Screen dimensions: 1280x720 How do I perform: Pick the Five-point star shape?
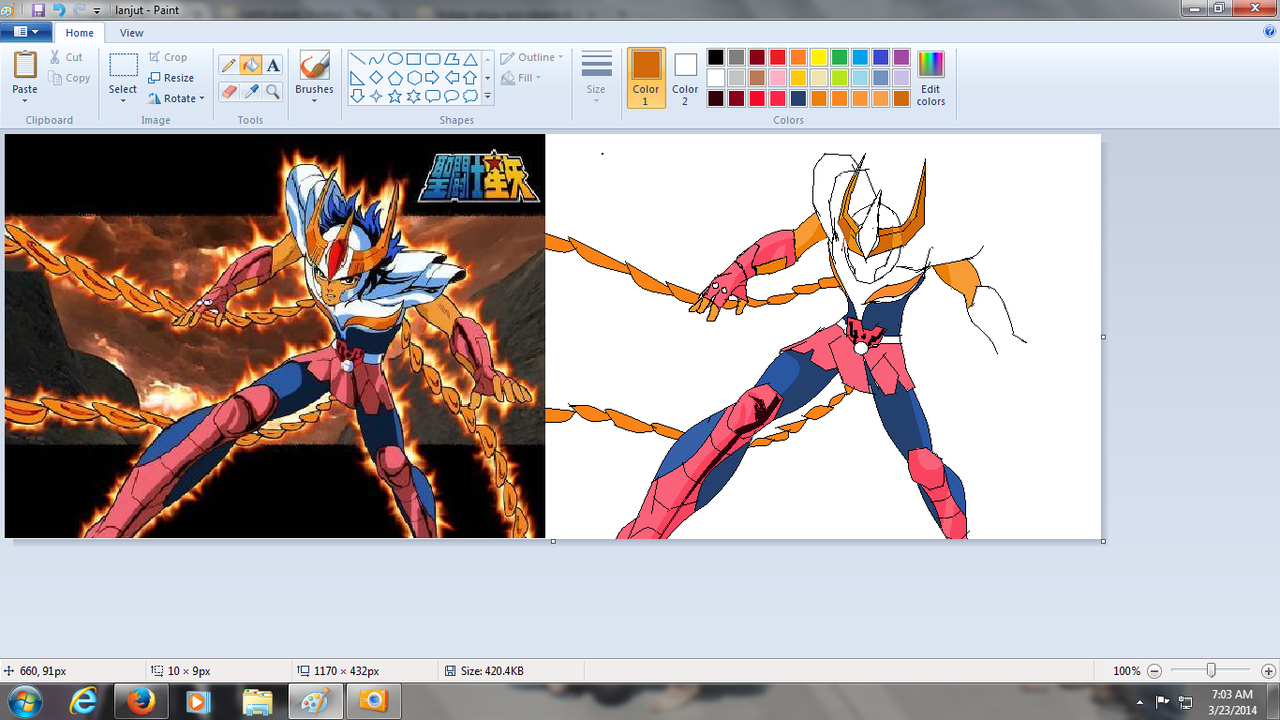pyautogui.click(x=395, y=97)
